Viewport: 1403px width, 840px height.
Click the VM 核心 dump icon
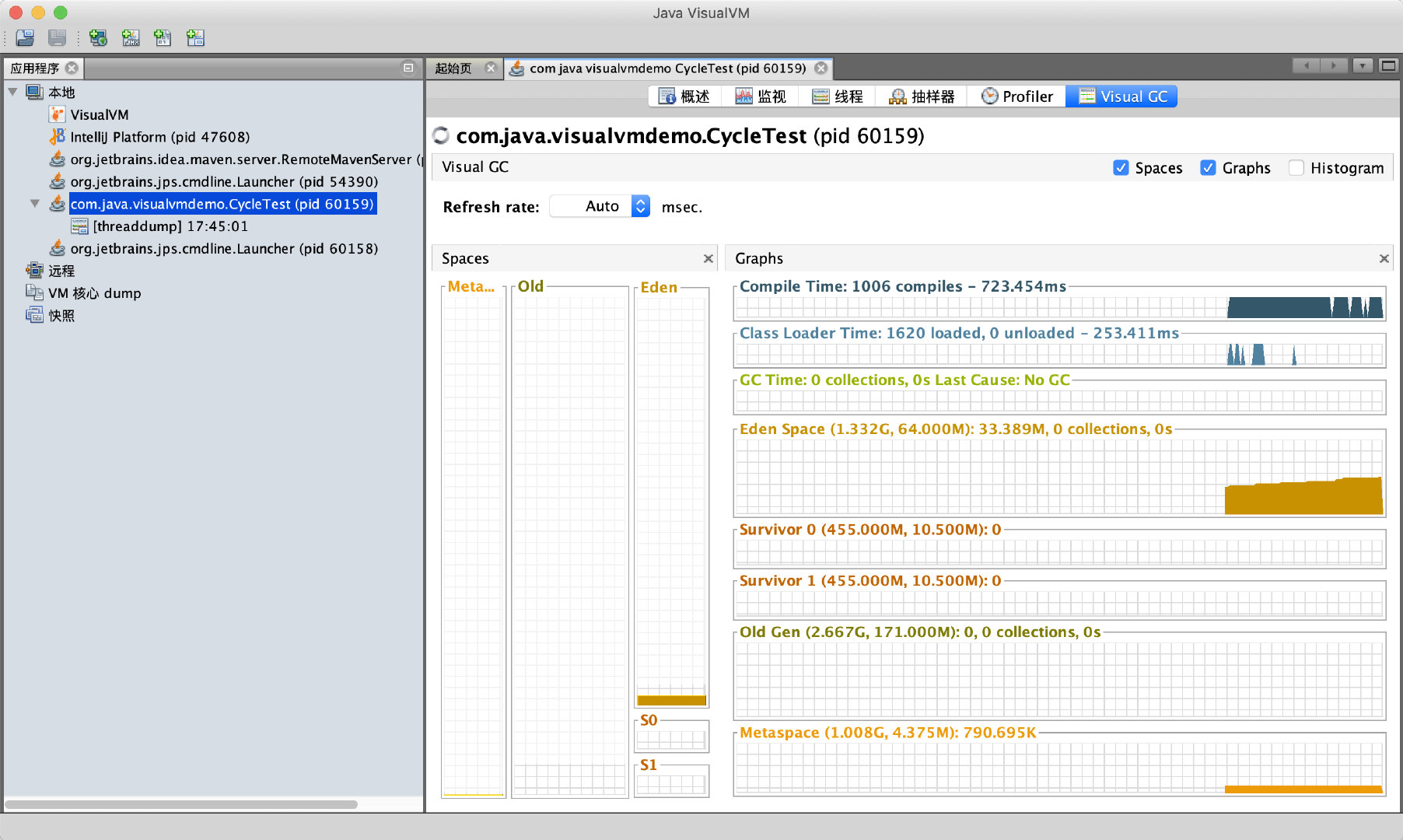coord(34,292)
